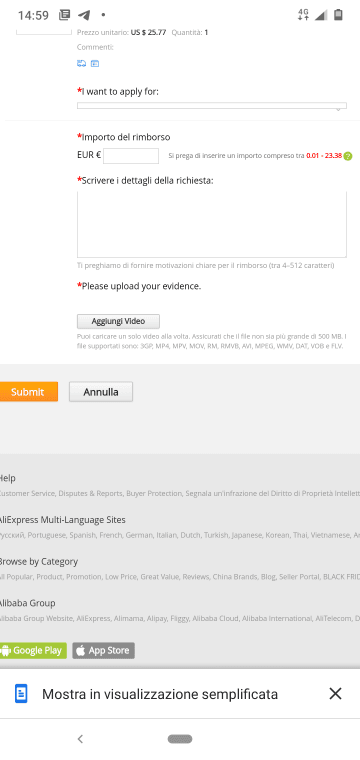Open the China Brands link
Viewport: 360px width, 760px height.
coord(235,577)
